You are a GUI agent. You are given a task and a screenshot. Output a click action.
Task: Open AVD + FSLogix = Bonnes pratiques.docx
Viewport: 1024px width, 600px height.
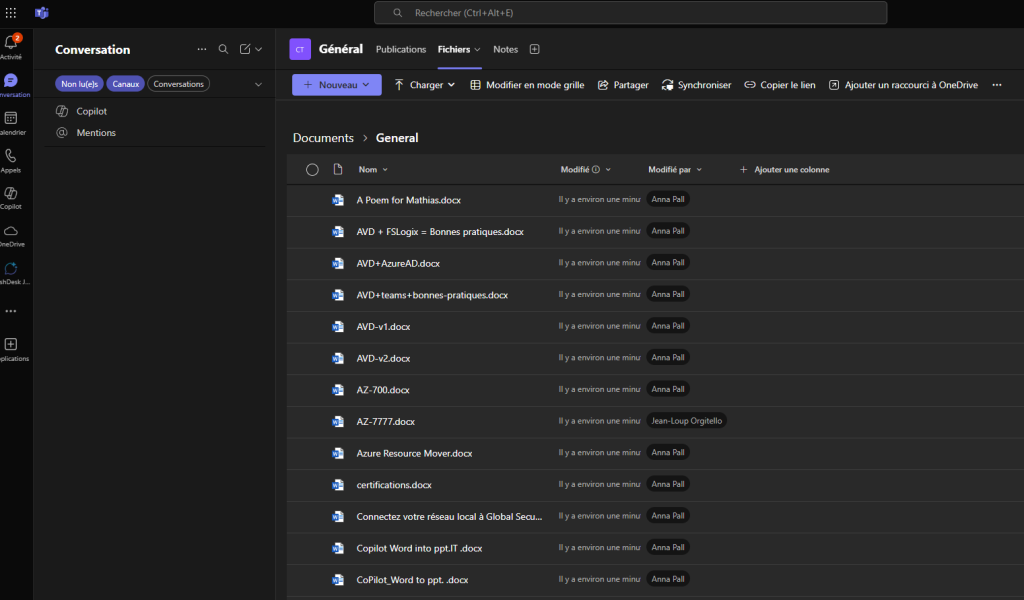(x=440, y=232)
